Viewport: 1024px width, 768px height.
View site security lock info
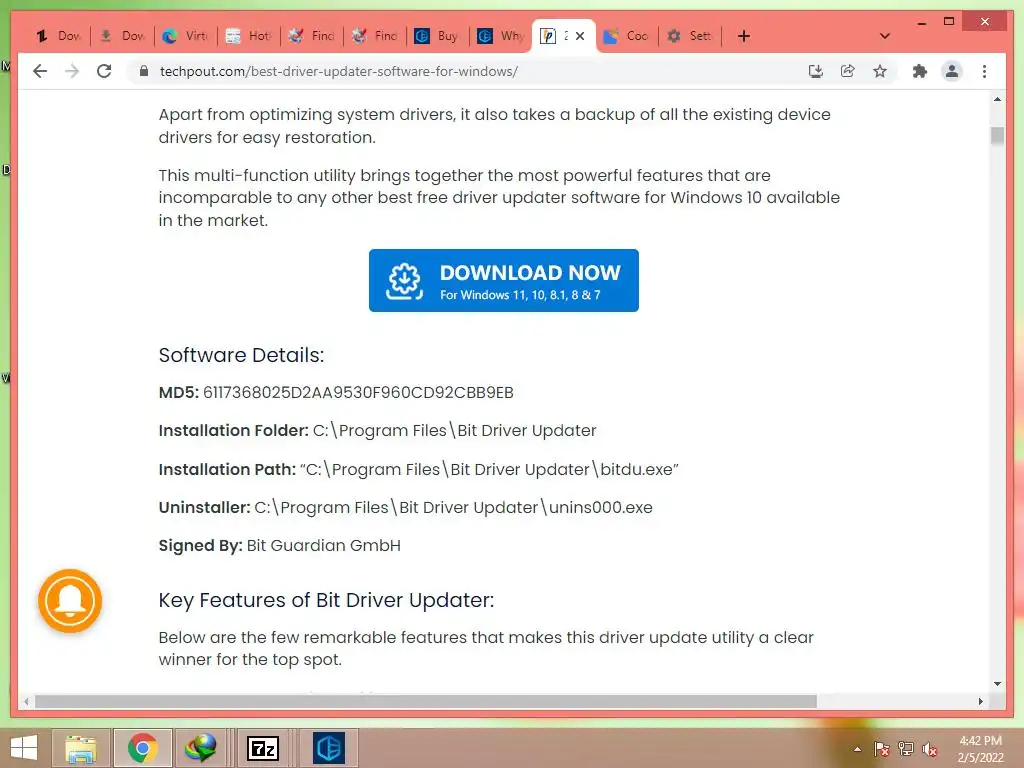[144, 71]
